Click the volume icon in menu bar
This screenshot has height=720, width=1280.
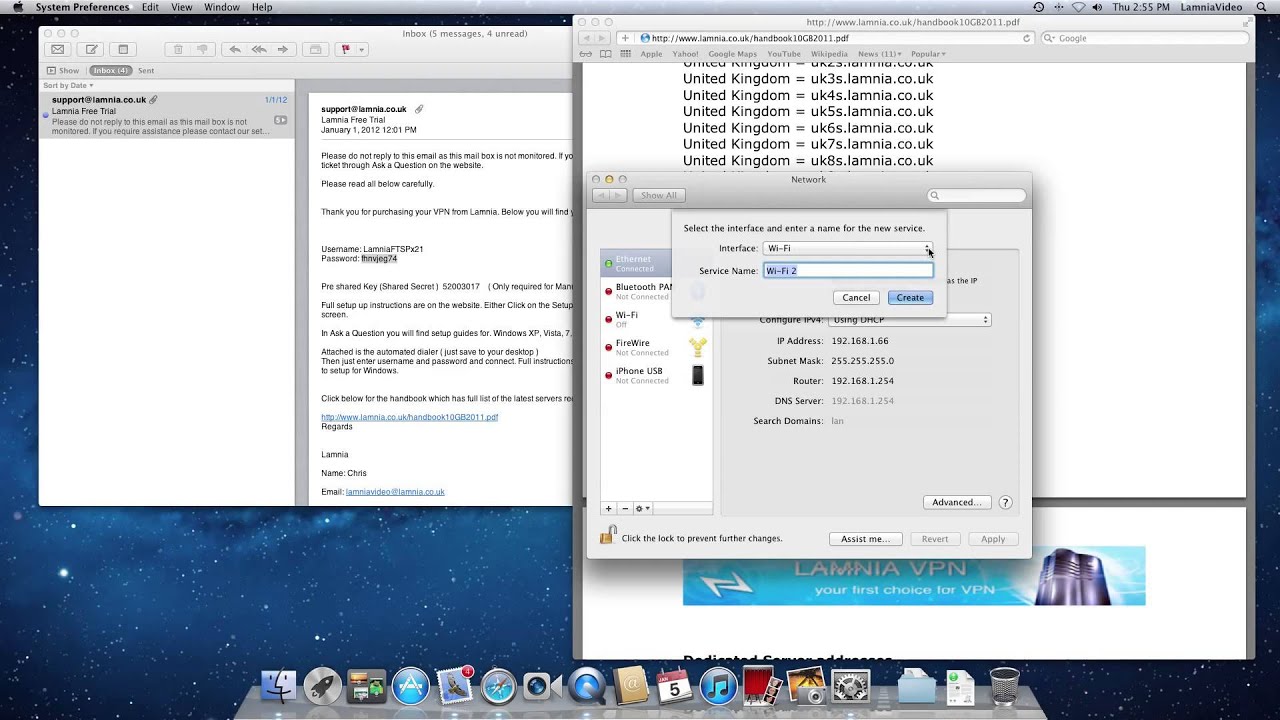point(1097,7)
